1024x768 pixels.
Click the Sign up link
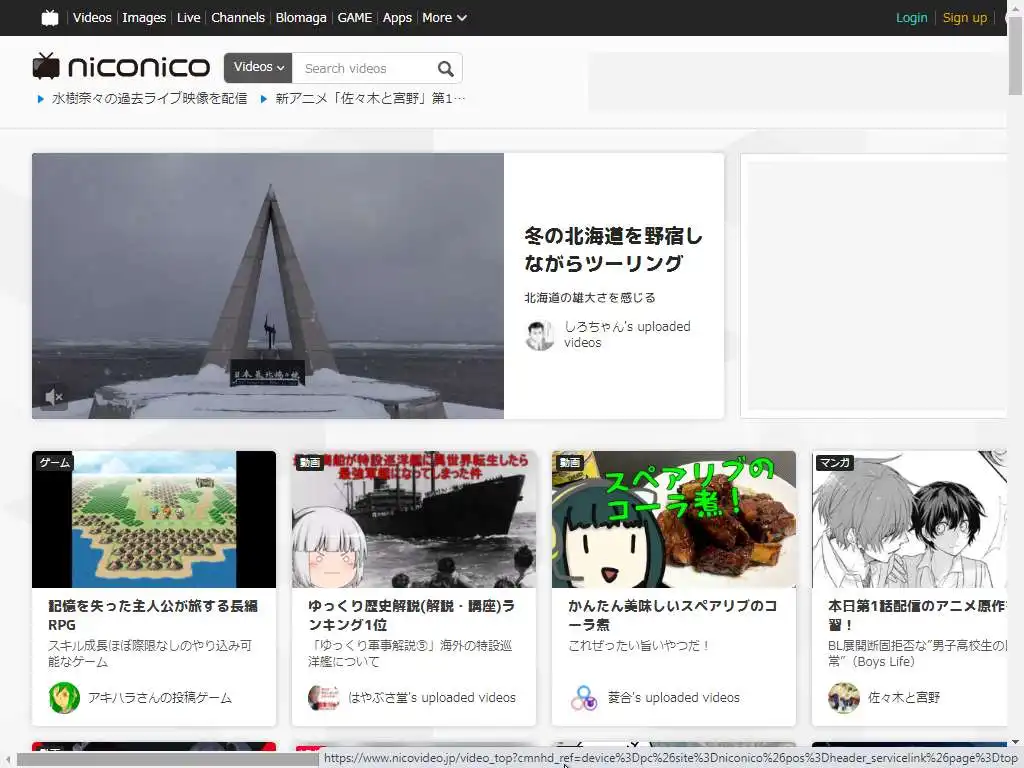point(965,18)
